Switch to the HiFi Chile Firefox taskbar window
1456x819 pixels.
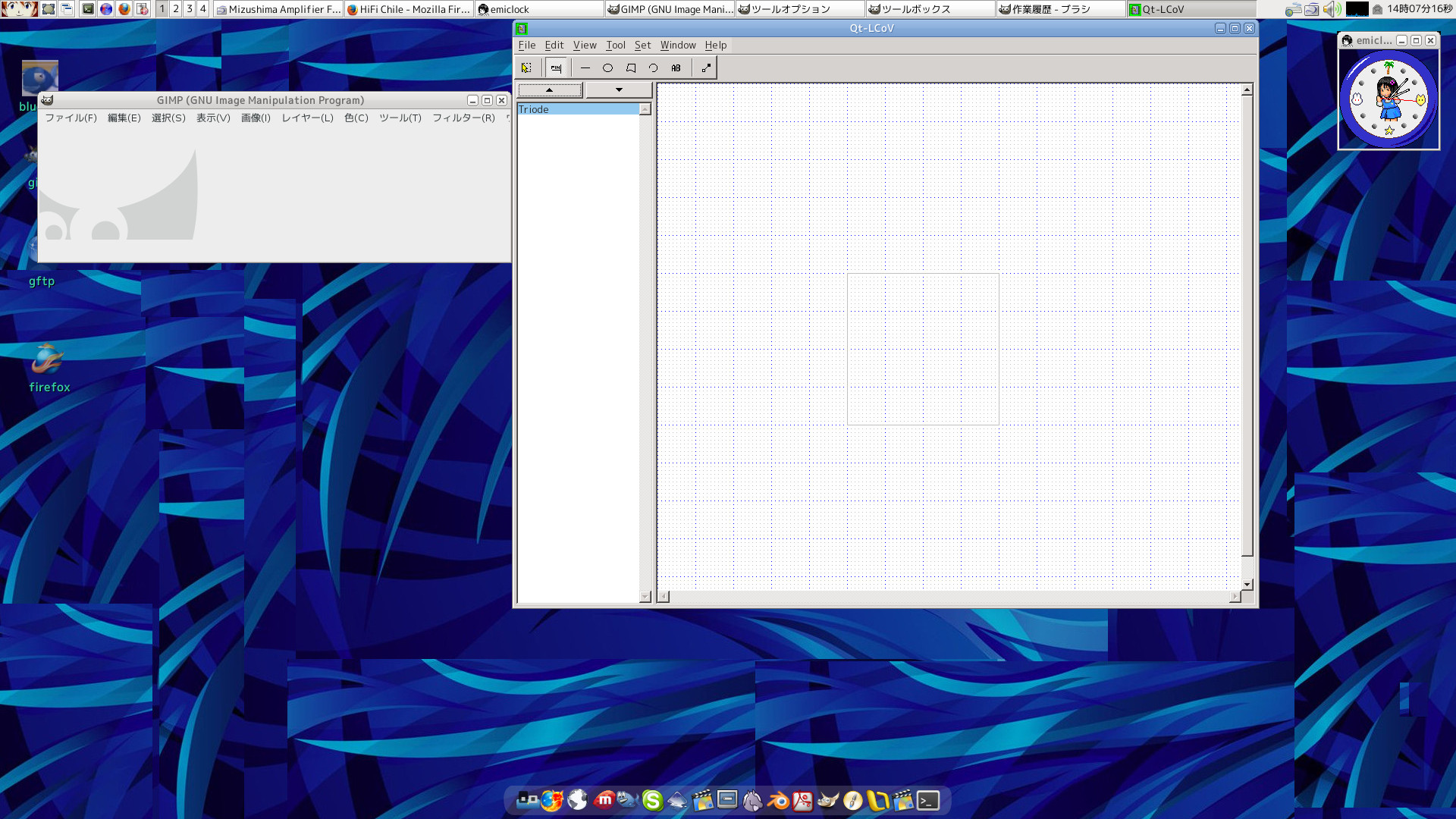409,9
